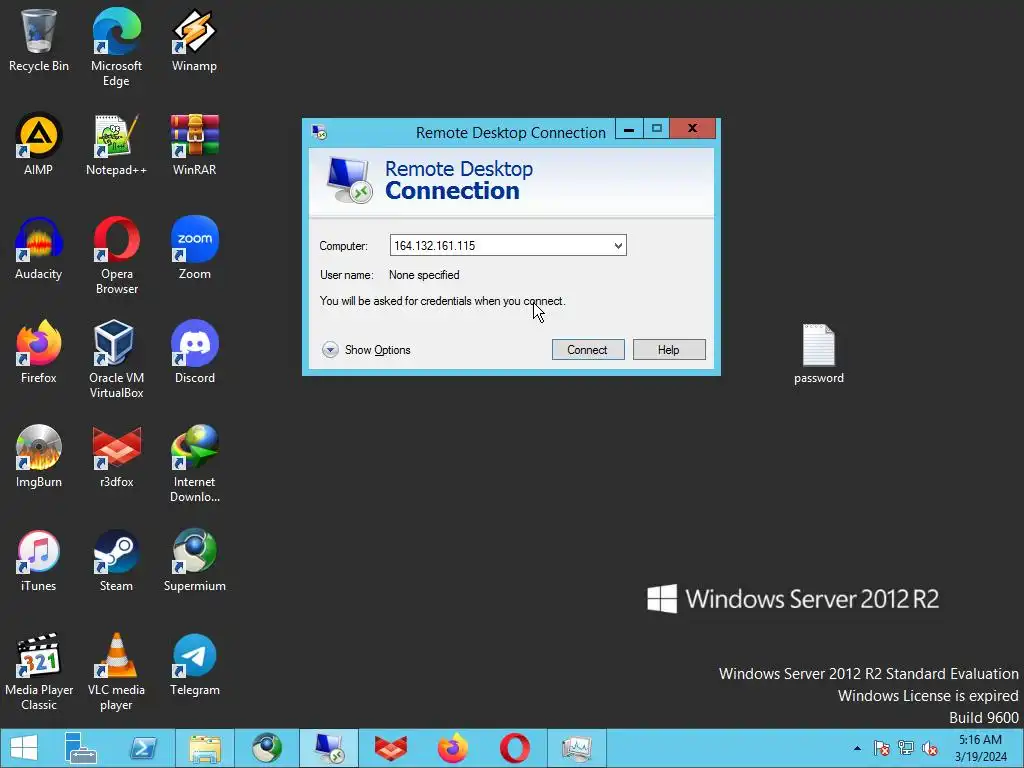Click the Media Player Classic desktop icon
The width and height of the screenshot is (1024, 768).
[x=39, y=671]
